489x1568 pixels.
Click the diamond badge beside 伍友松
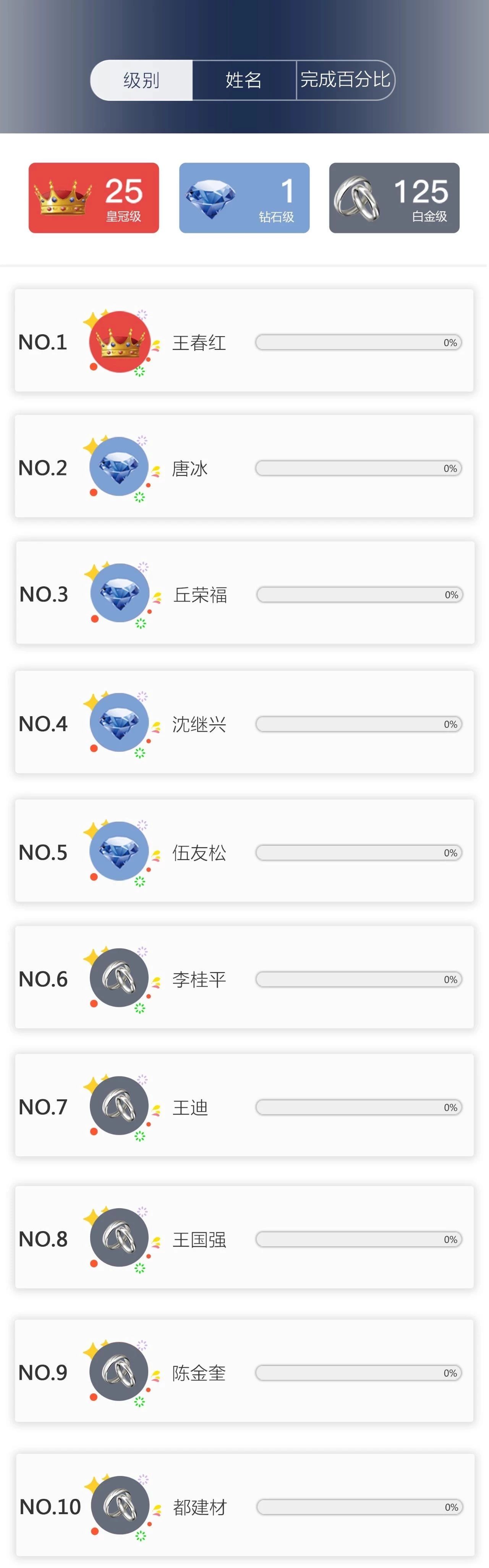[119, 851]
